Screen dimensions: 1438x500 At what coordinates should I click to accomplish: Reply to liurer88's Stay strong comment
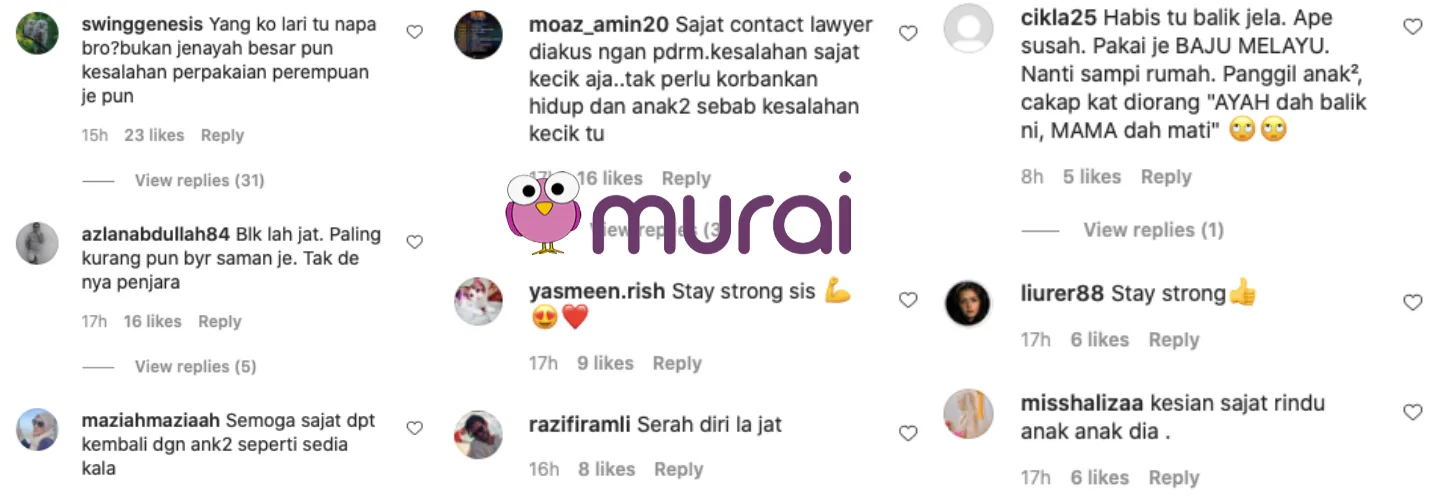1174,340
